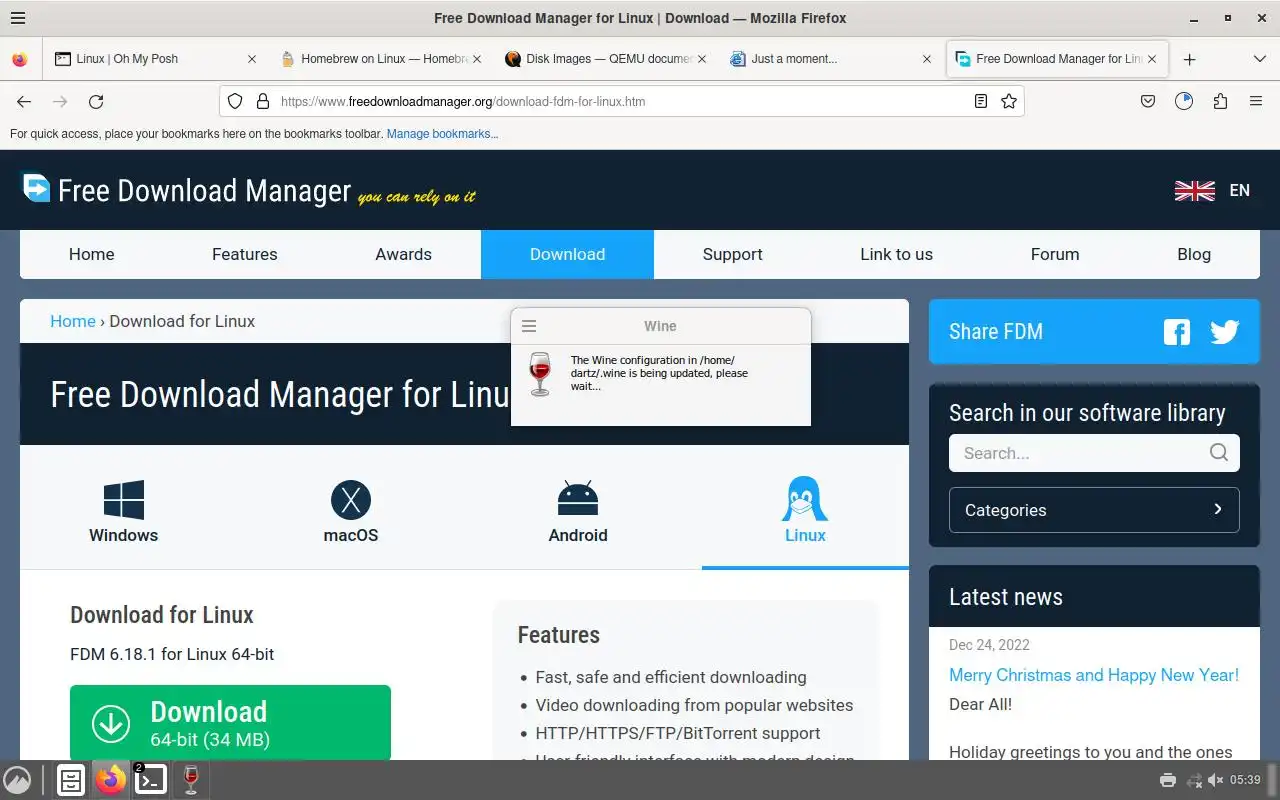1280x800 pixels.
Task: Share FDM on Facebook
Action: (x=1177, y=332)
